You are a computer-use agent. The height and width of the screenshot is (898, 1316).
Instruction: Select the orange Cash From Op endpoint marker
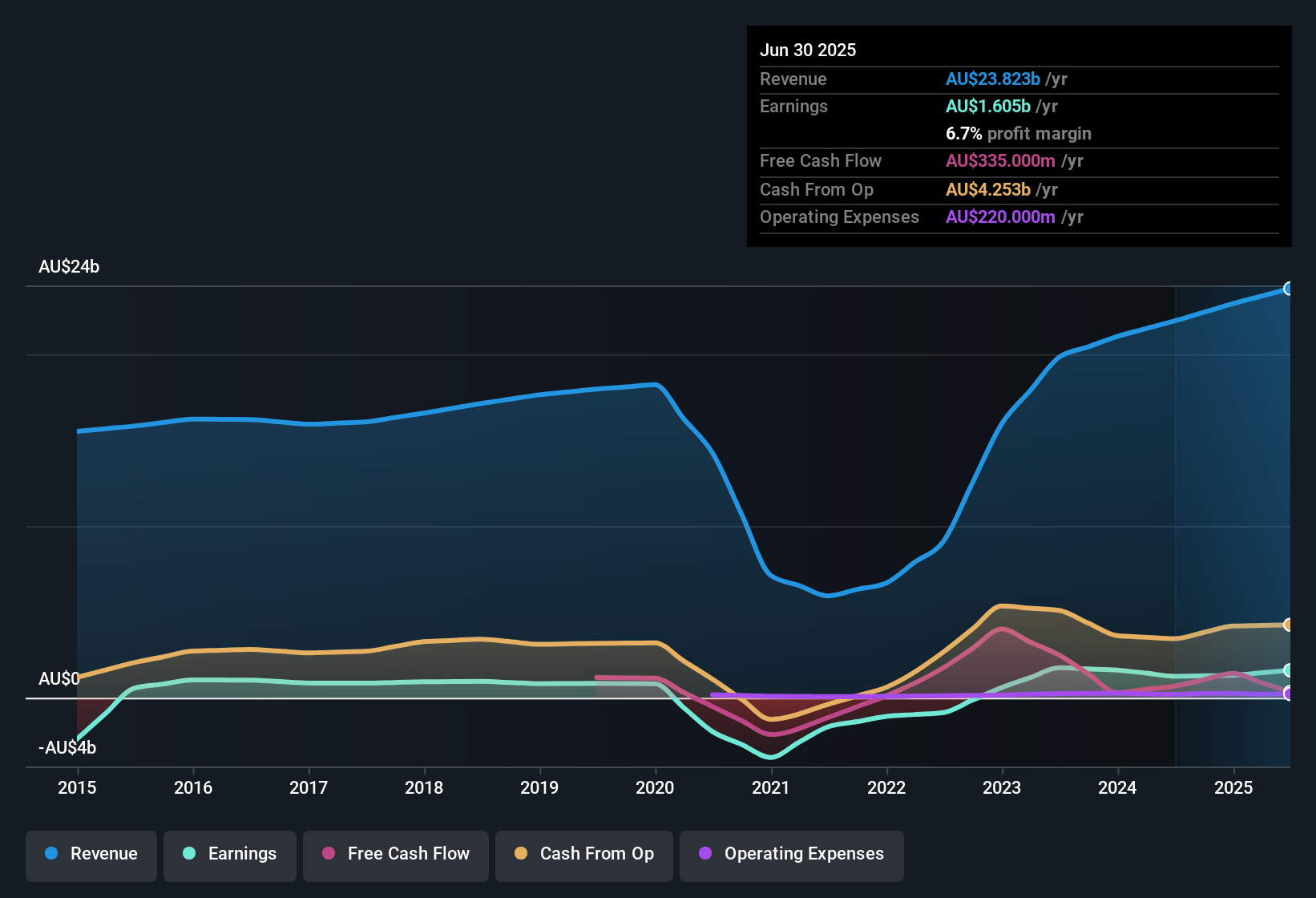coord(1289,624)
